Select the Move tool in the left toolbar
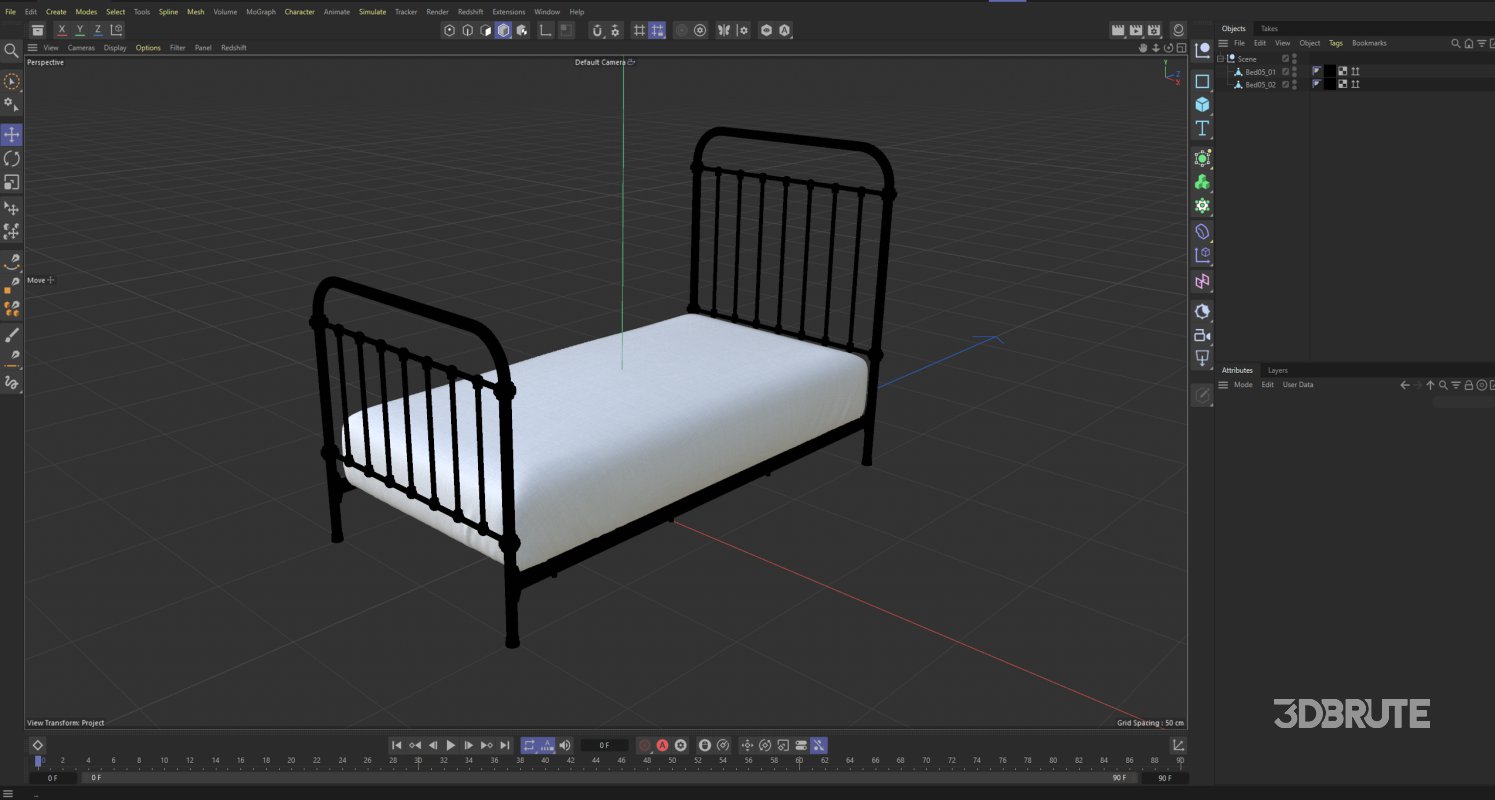The width and height of the screenshot is (1495, 800). click(11, 134)
